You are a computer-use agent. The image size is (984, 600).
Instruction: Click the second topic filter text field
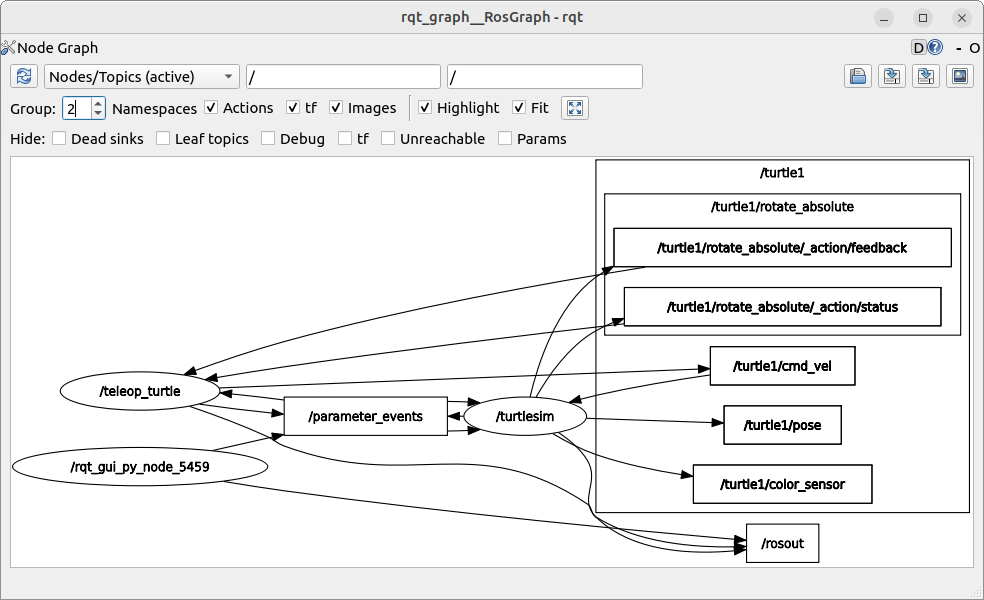click(x=544, y=77)
